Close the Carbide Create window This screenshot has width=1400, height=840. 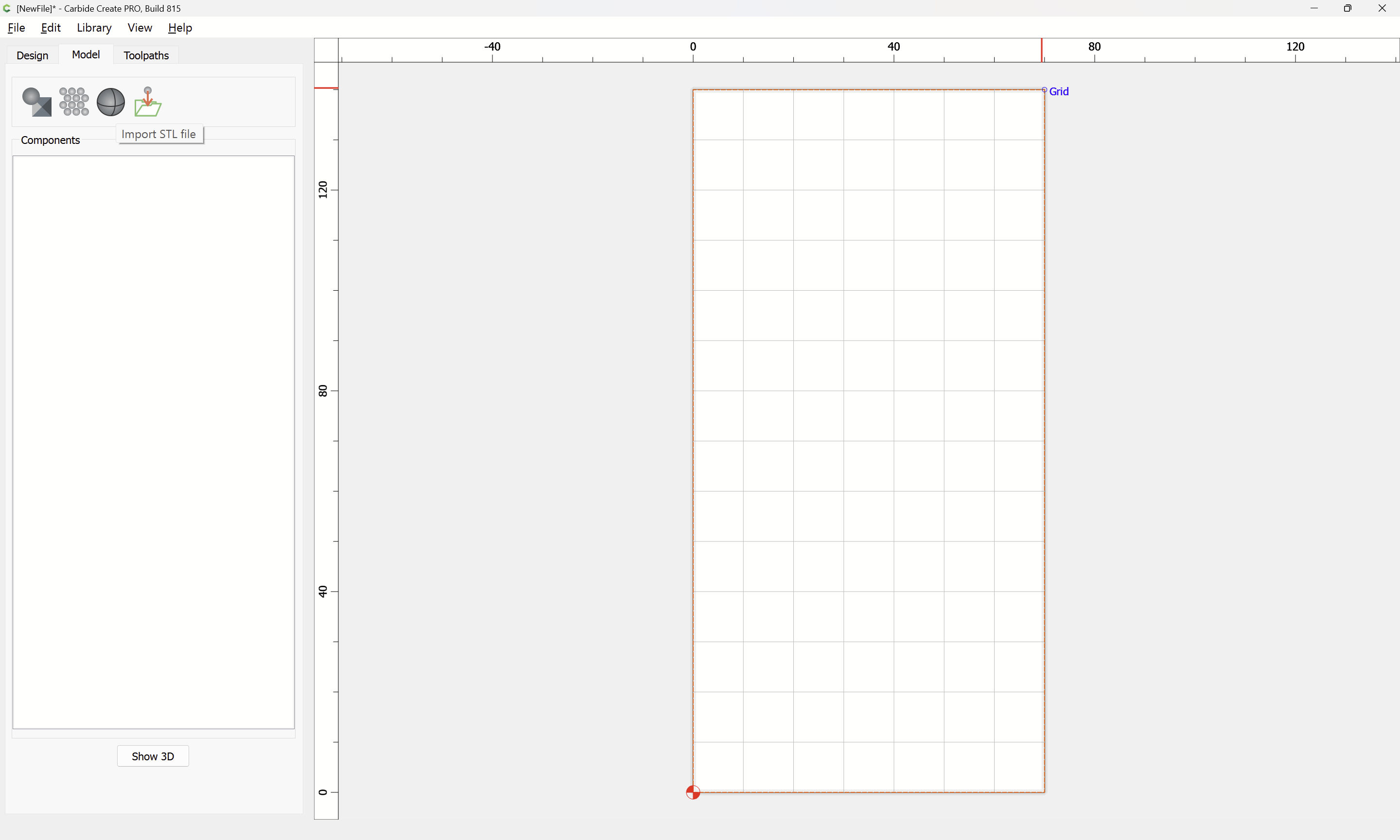click(x=1382, y=8)
